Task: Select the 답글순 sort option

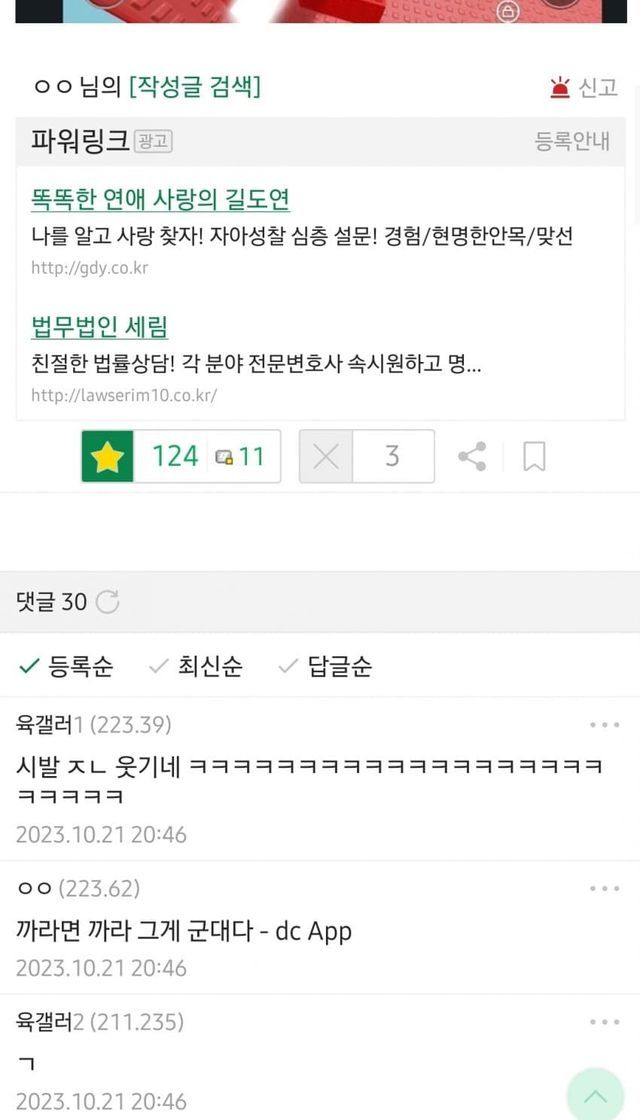Action: pos(325,666)
